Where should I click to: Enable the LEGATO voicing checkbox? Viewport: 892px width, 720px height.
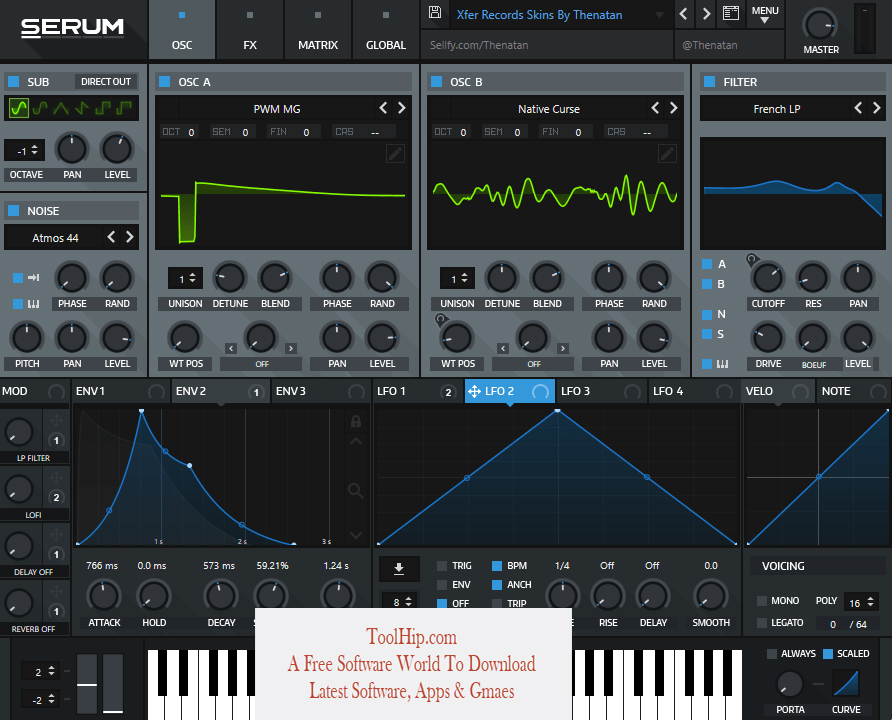tap(762, 623)
